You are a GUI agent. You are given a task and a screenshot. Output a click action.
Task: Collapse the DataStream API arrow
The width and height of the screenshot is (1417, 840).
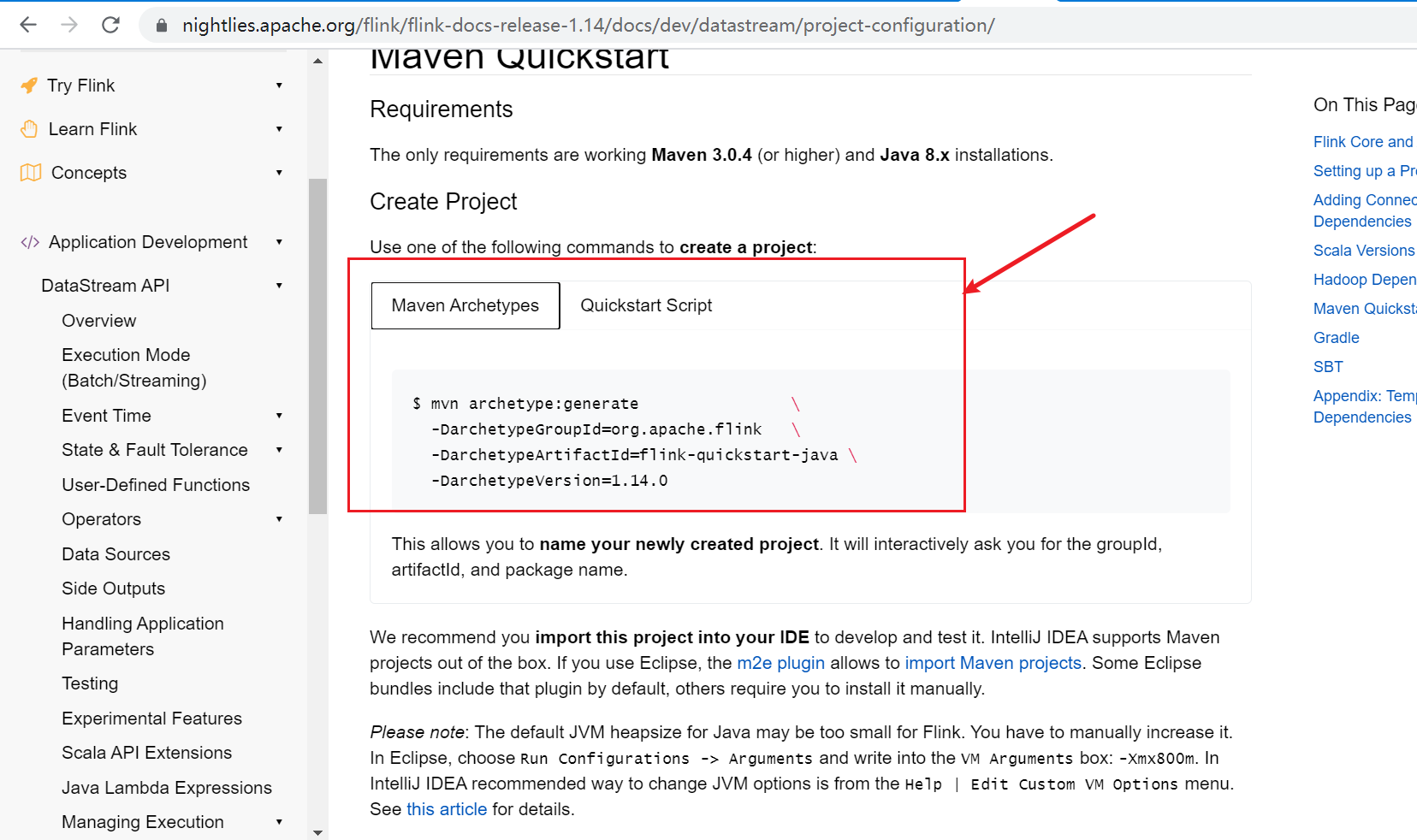(x=279, y=286)
